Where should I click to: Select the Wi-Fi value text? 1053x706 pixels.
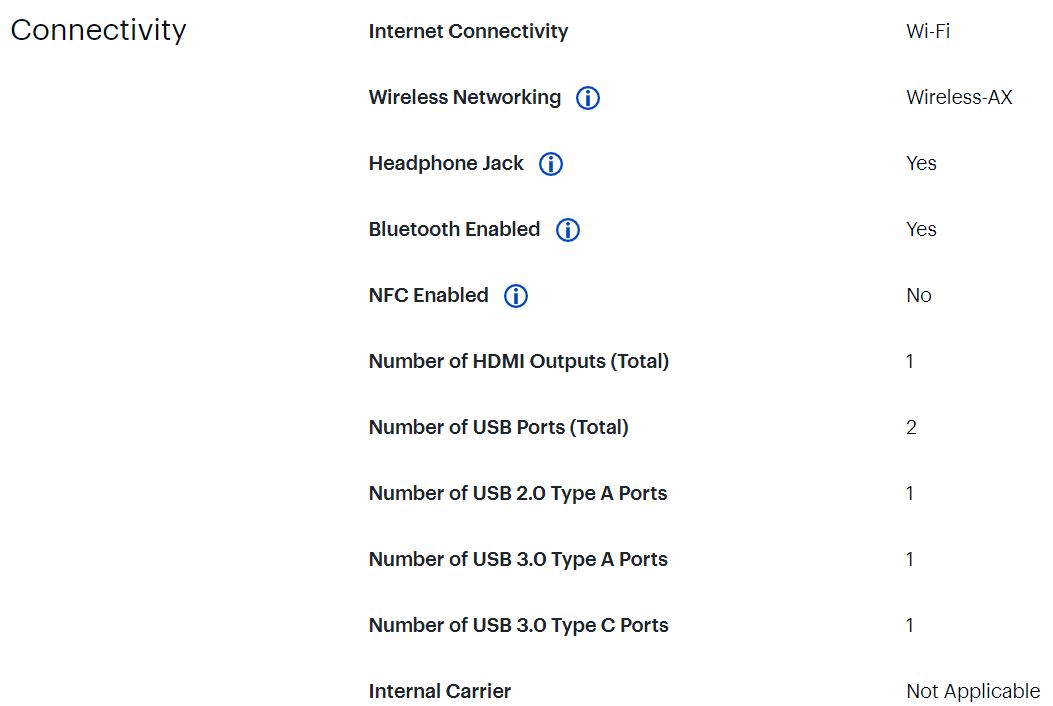927,31
